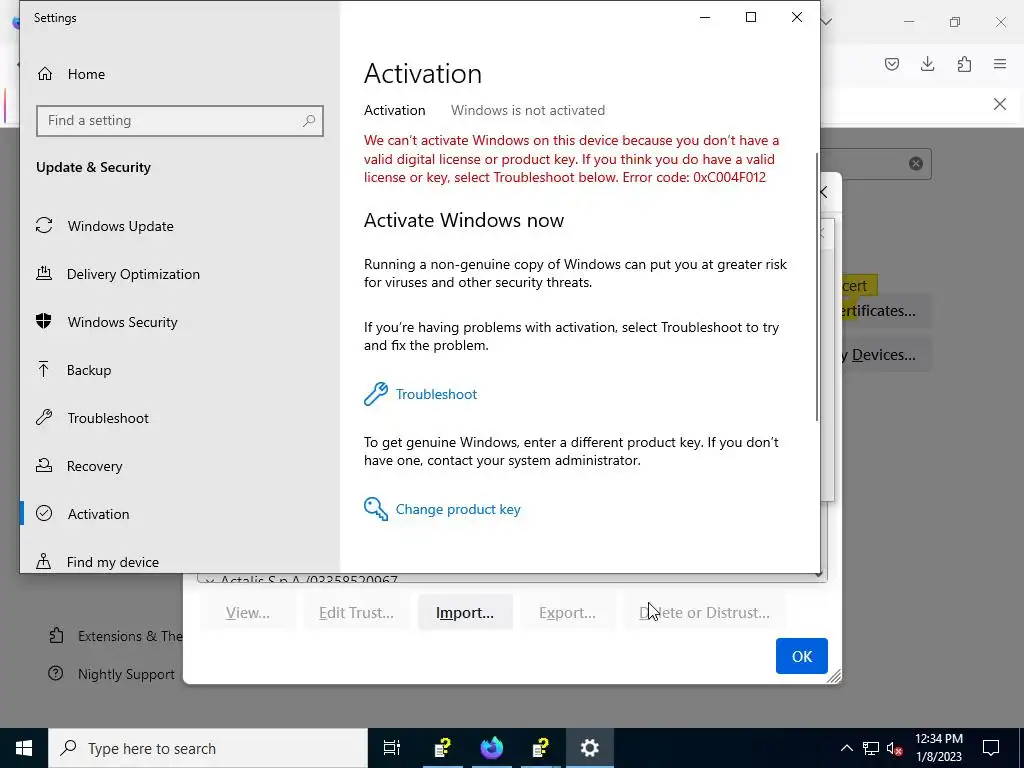Click the taskbar clock showing 12:34 PM
Viewport: 1024px width, 768px height.
point(938,748)
